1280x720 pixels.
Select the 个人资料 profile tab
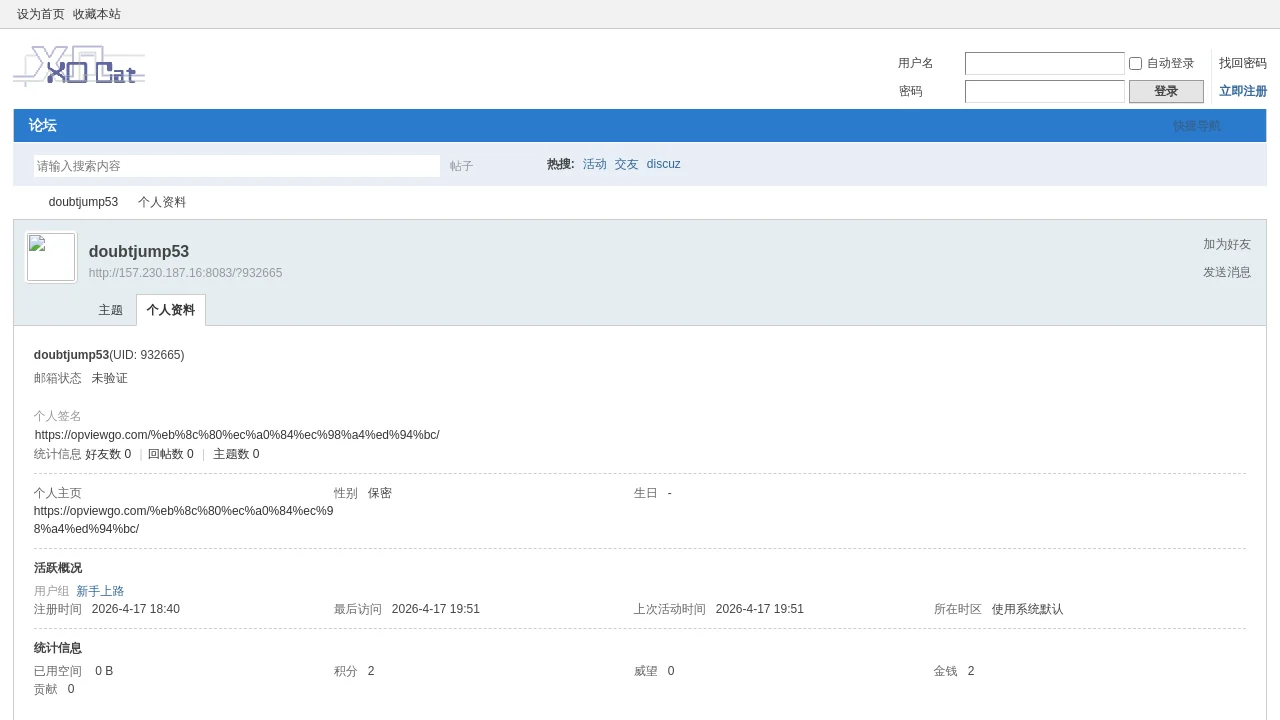click(171, 310)
